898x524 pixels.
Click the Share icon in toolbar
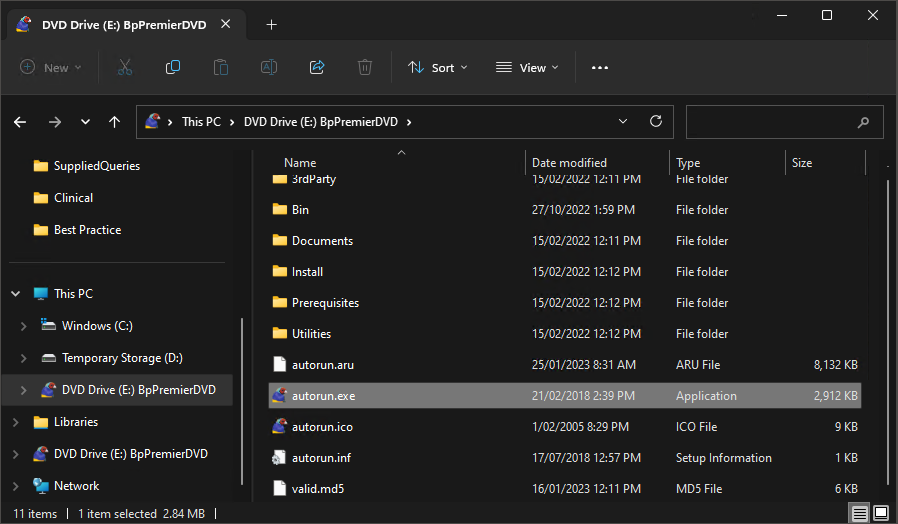pos(317,67)
